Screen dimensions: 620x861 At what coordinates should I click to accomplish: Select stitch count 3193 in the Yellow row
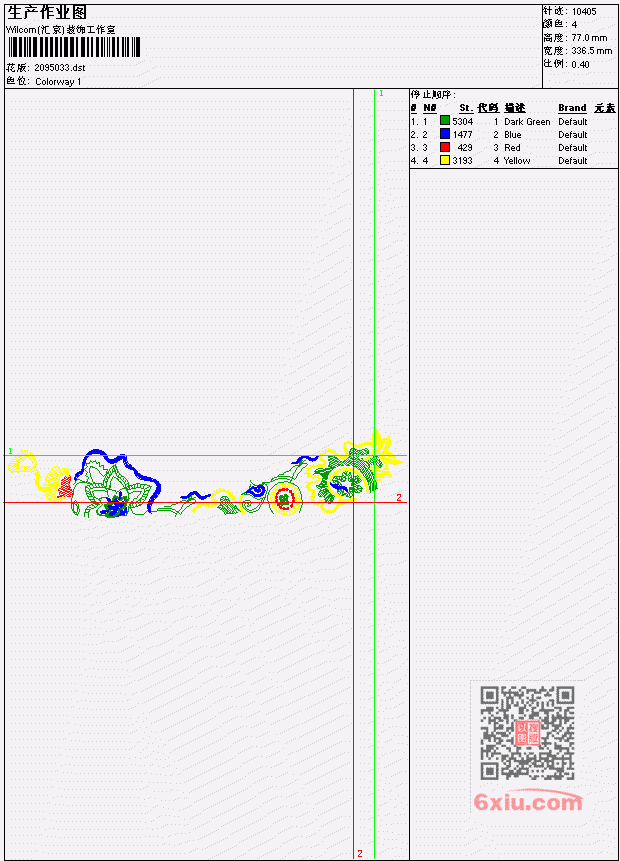(462, 161)
